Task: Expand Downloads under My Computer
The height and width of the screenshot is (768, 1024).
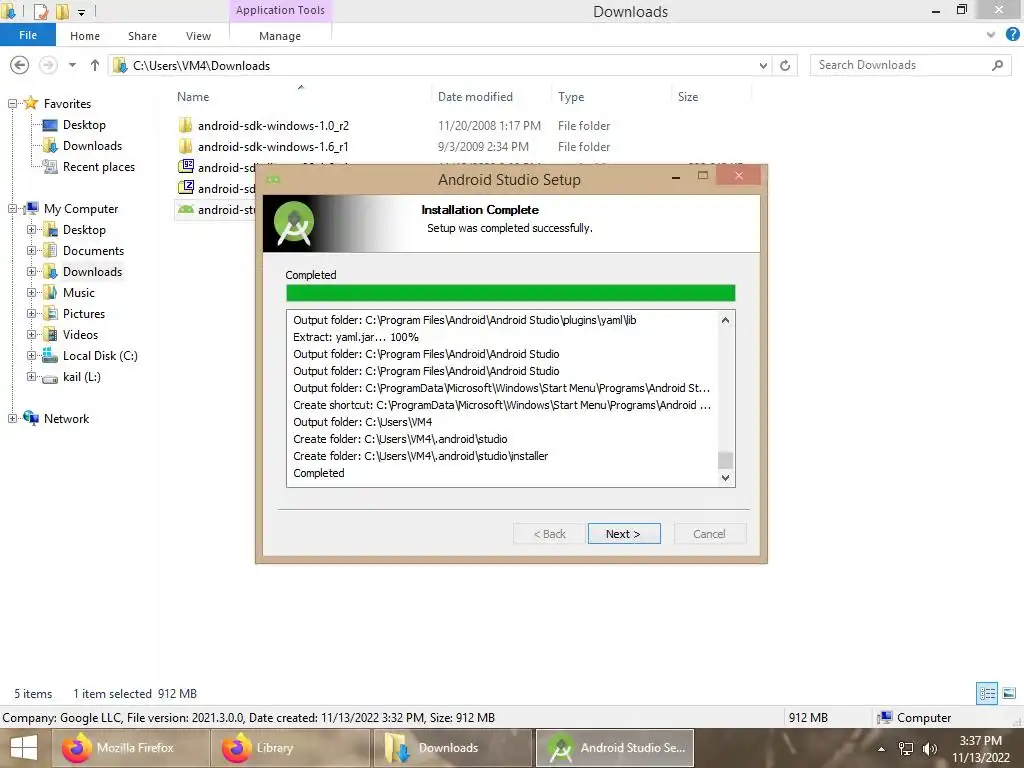Action: coord(31,272)
